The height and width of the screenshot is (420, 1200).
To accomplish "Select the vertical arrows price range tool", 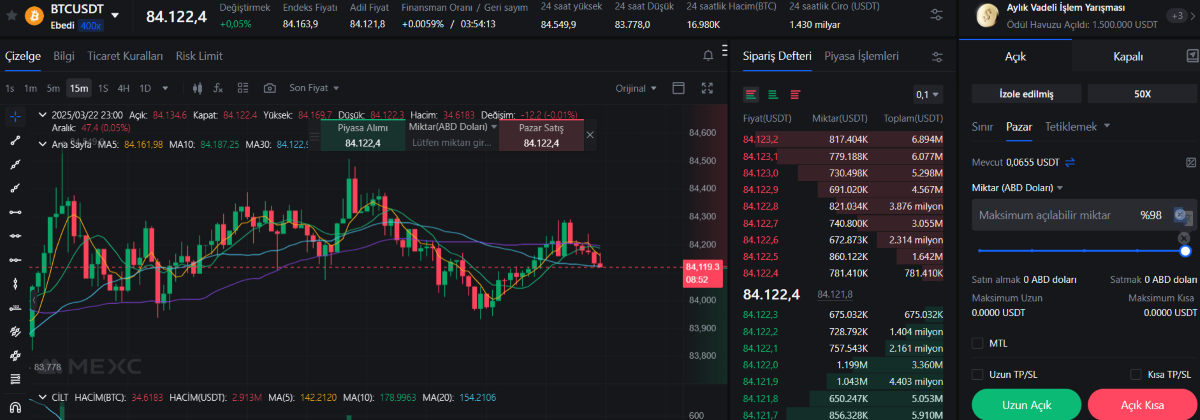I will (x=15, y=284).
